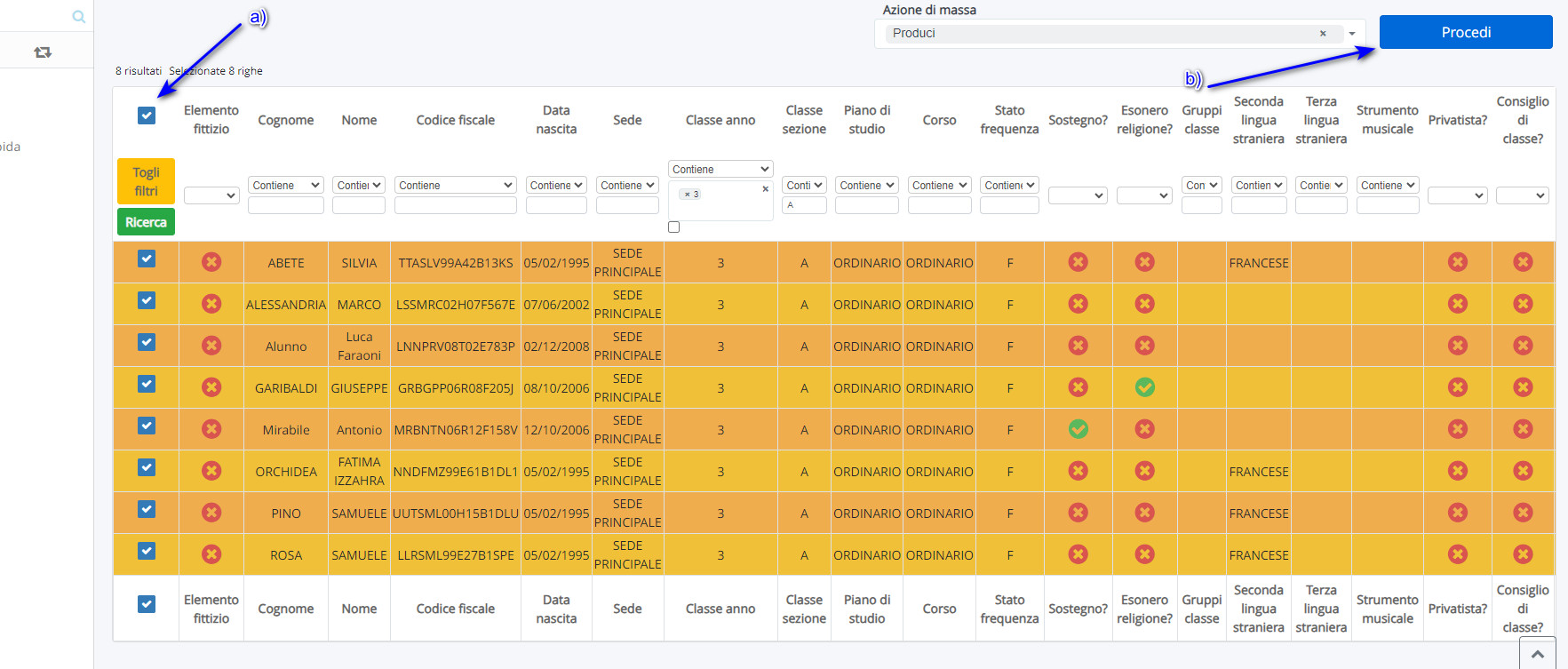
Task: Sort by Stato frequenza column header
Action: [x=1009, y=120]
